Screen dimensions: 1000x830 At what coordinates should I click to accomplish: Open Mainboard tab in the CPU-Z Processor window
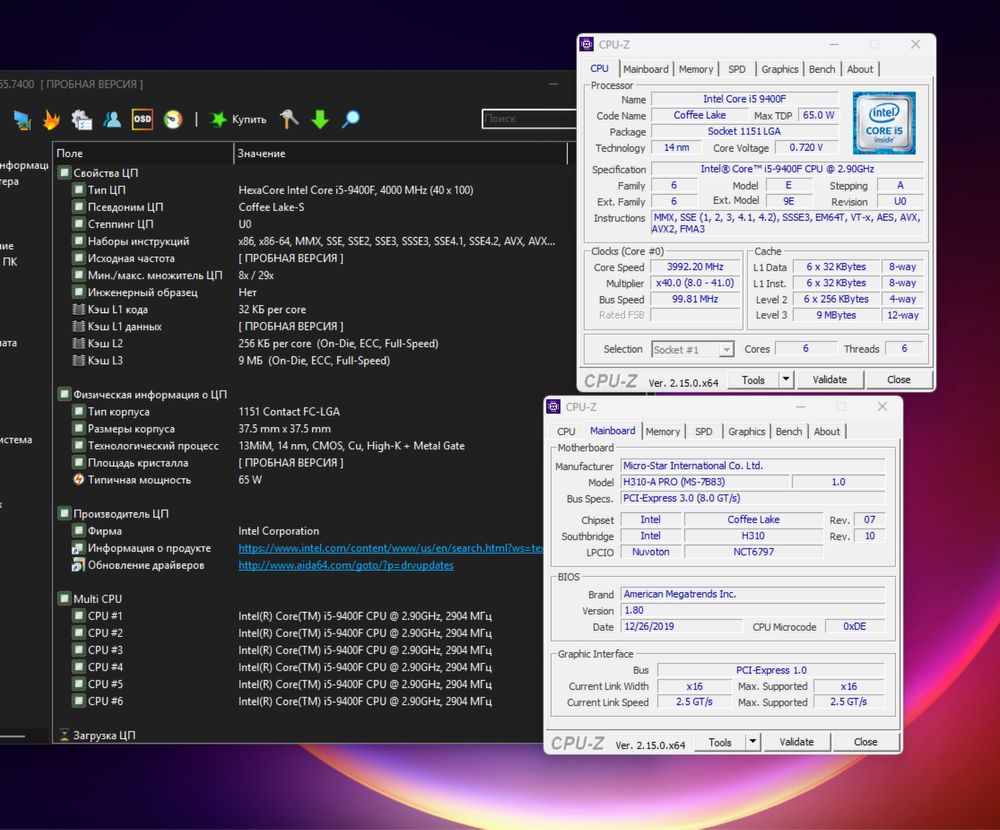tap(646, 69)
